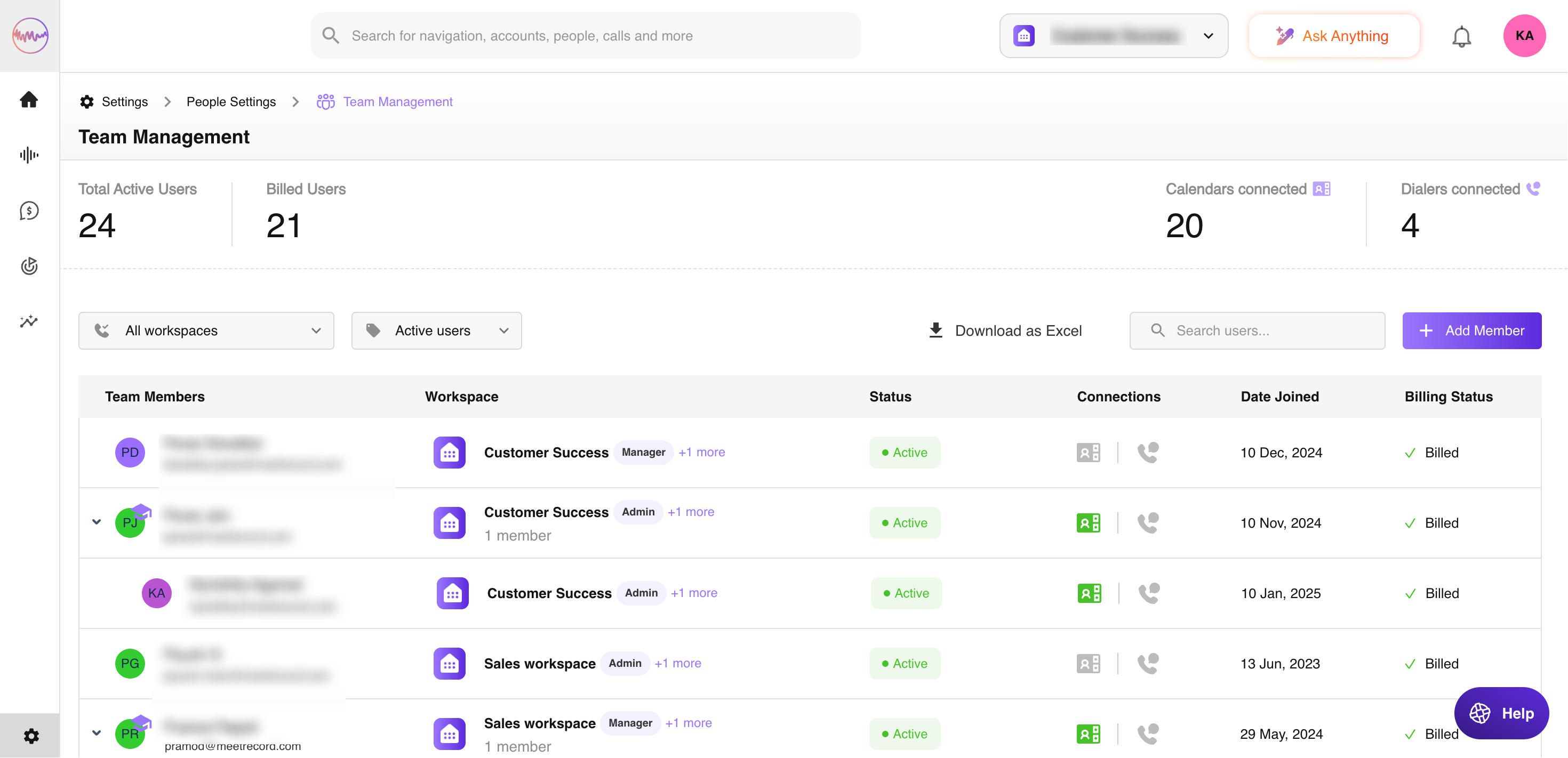The width and height of the screenshot is (1568, 758).
Task: Click the '+1 more' link in PG's row
Action: coord(677,663)
